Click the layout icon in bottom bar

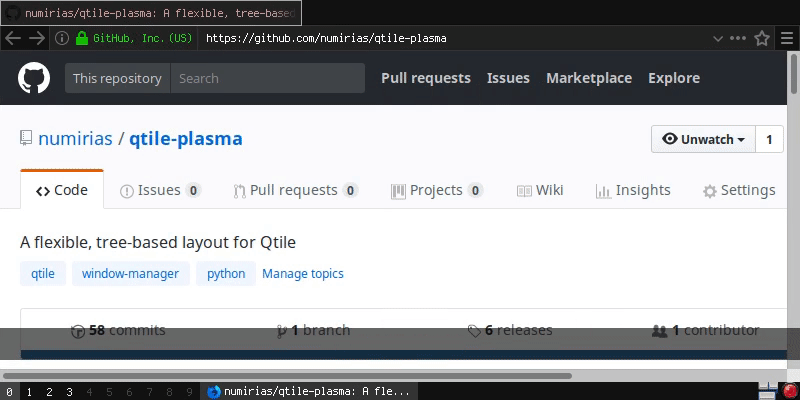(767, 391)
